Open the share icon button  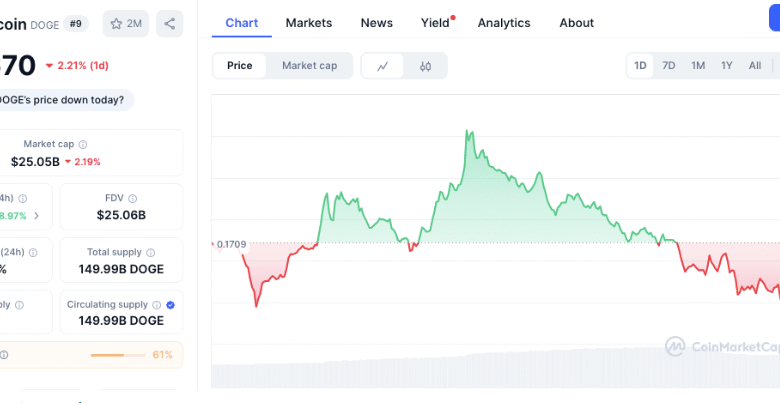coord(169,23)
